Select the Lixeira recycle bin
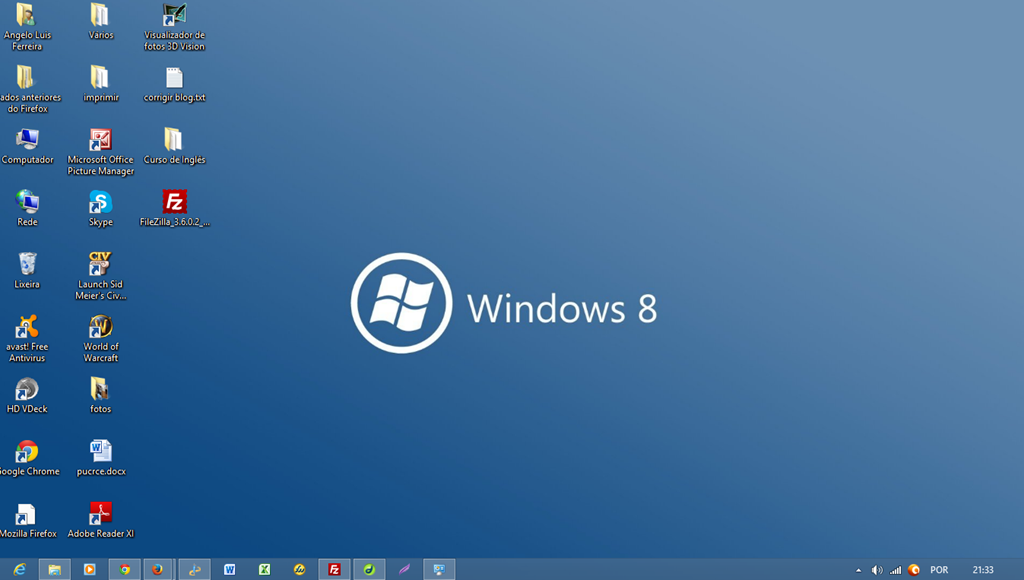The width and height of the screenshot is (1024, 580). click(27, 270)
